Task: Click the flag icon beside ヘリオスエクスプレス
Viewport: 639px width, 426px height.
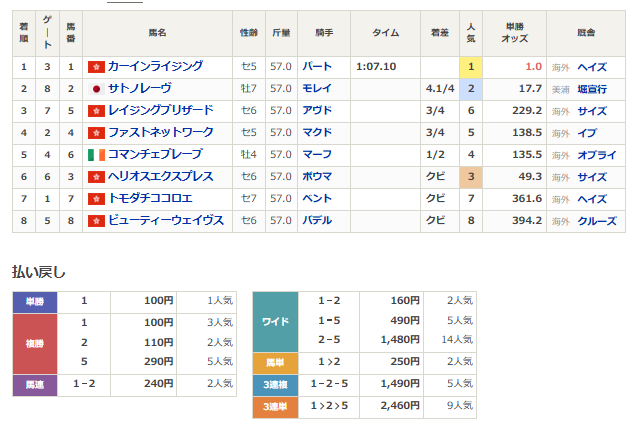Action: [x=96, y=177]
